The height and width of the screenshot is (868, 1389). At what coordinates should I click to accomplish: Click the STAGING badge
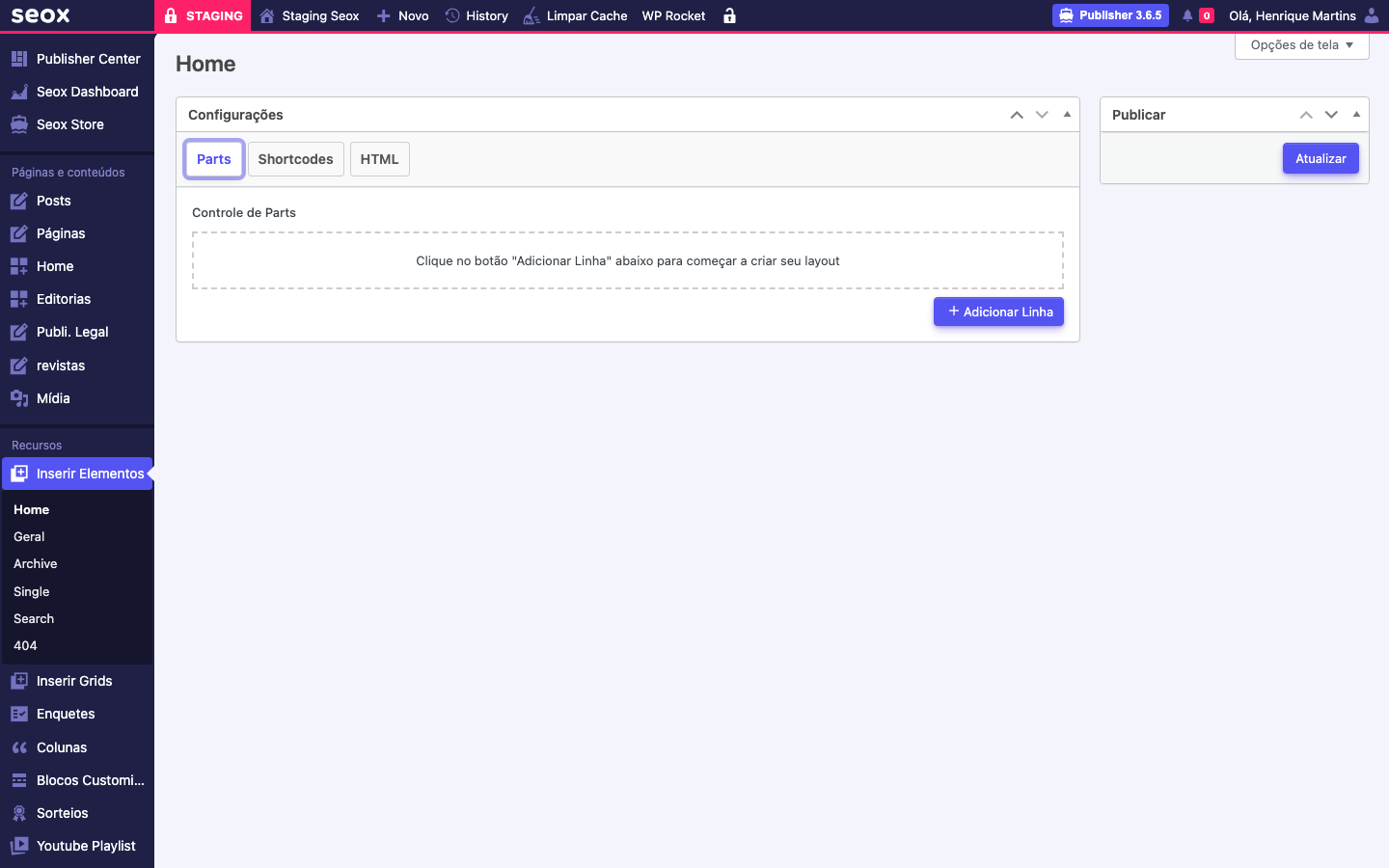click(x=203, y=15)
